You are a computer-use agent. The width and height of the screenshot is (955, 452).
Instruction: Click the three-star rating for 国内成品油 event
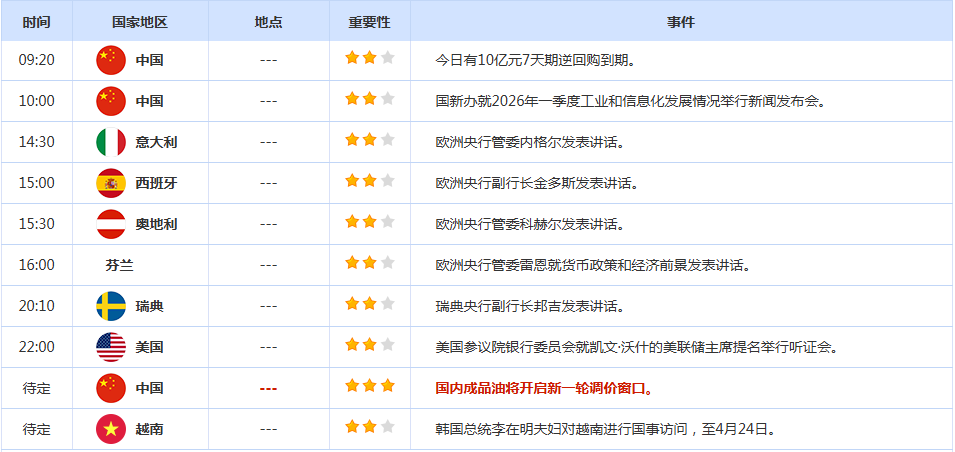point(370,386)
